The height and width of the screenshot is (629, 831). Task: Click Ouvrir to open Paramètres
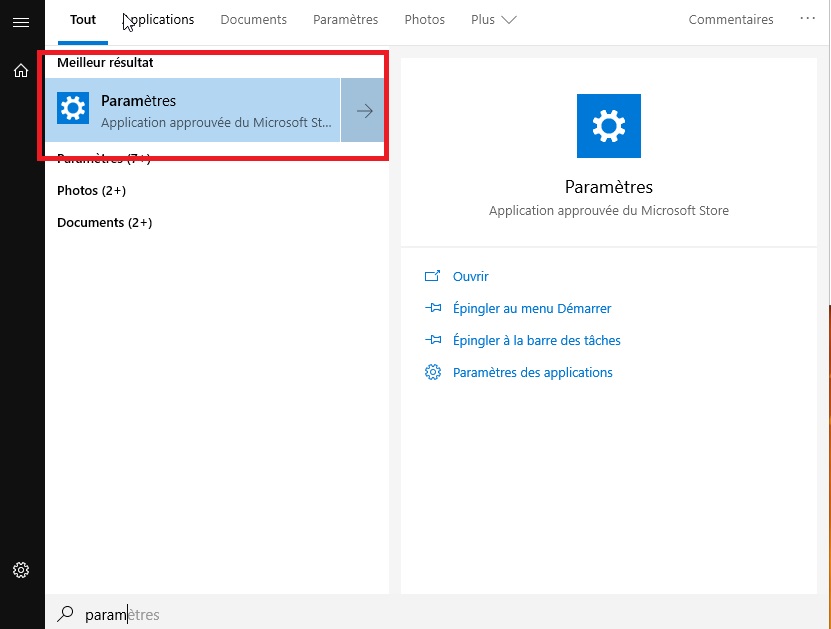click(471, 276)
